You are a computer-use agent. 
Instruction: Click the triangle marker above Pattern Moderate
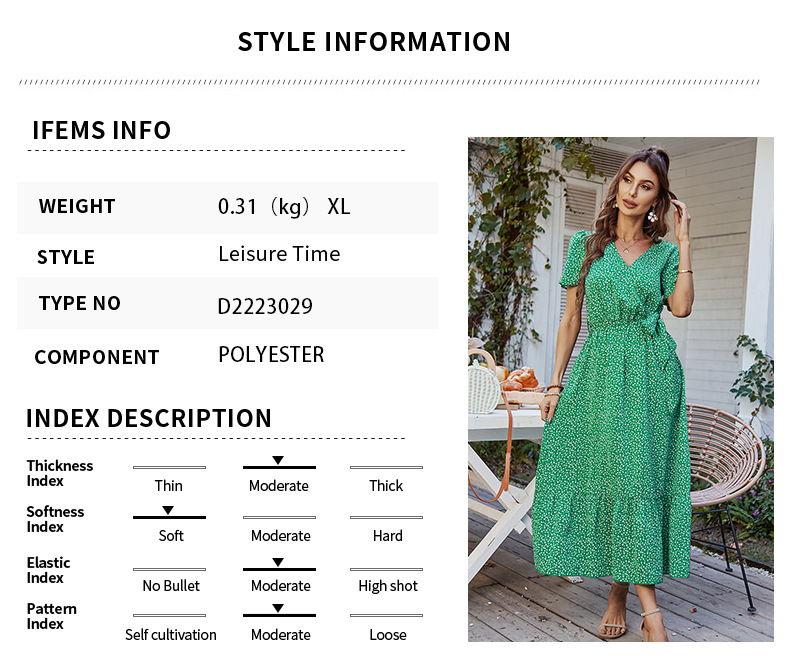pyautogui.click(x=278, y=609)
